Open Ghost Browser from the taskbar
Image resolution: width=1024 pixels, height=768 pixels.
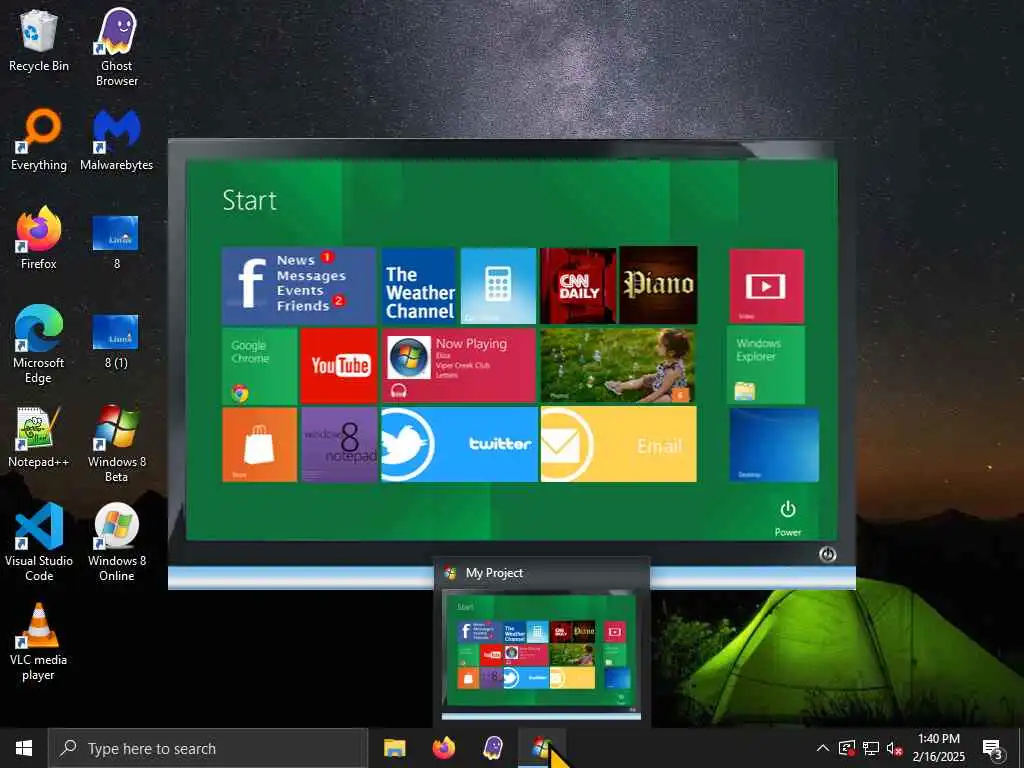(x=493, y=748)
